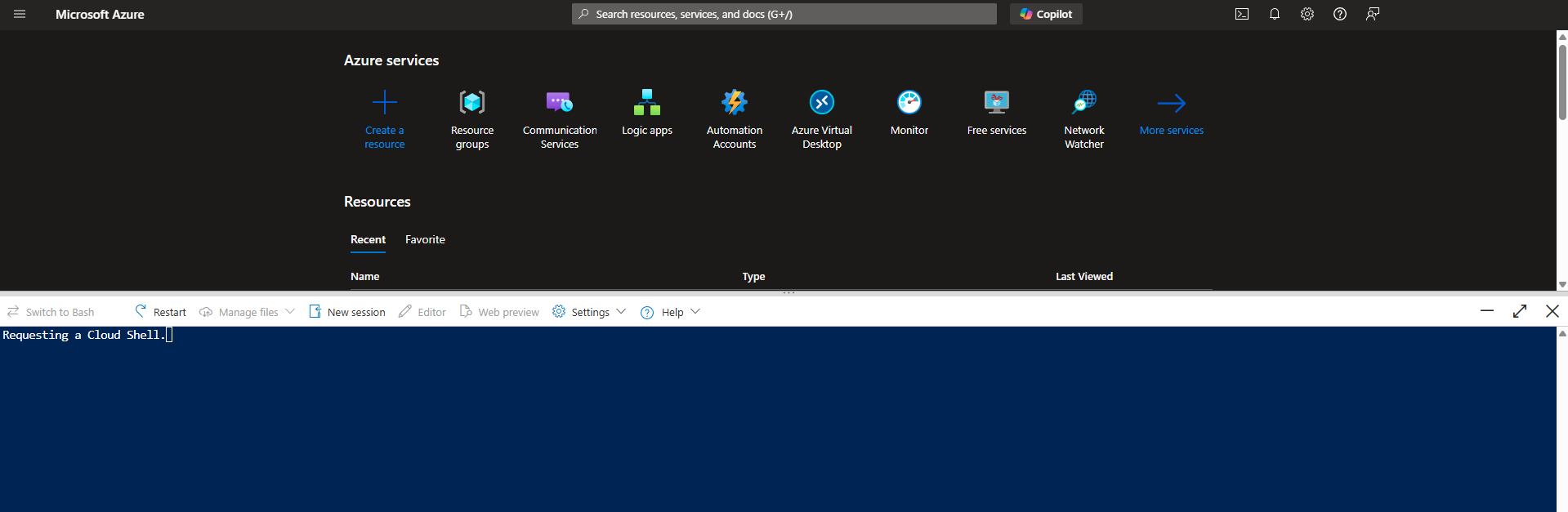1568x512 pixels.
Task: Open the Free services icon
Action: [997, 102]
